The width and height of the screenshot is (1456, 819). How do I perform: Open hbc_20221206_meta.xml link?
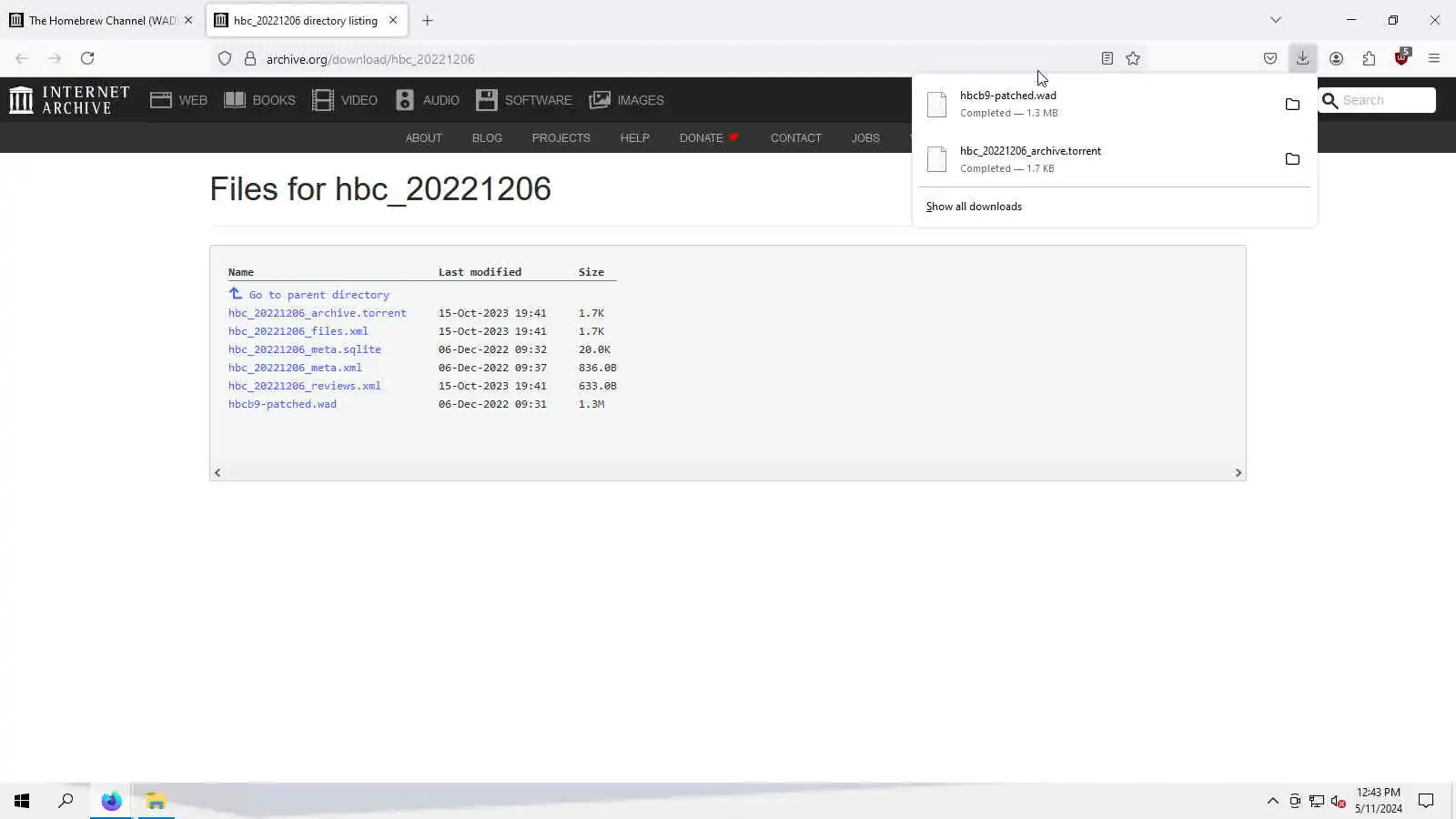295,368
